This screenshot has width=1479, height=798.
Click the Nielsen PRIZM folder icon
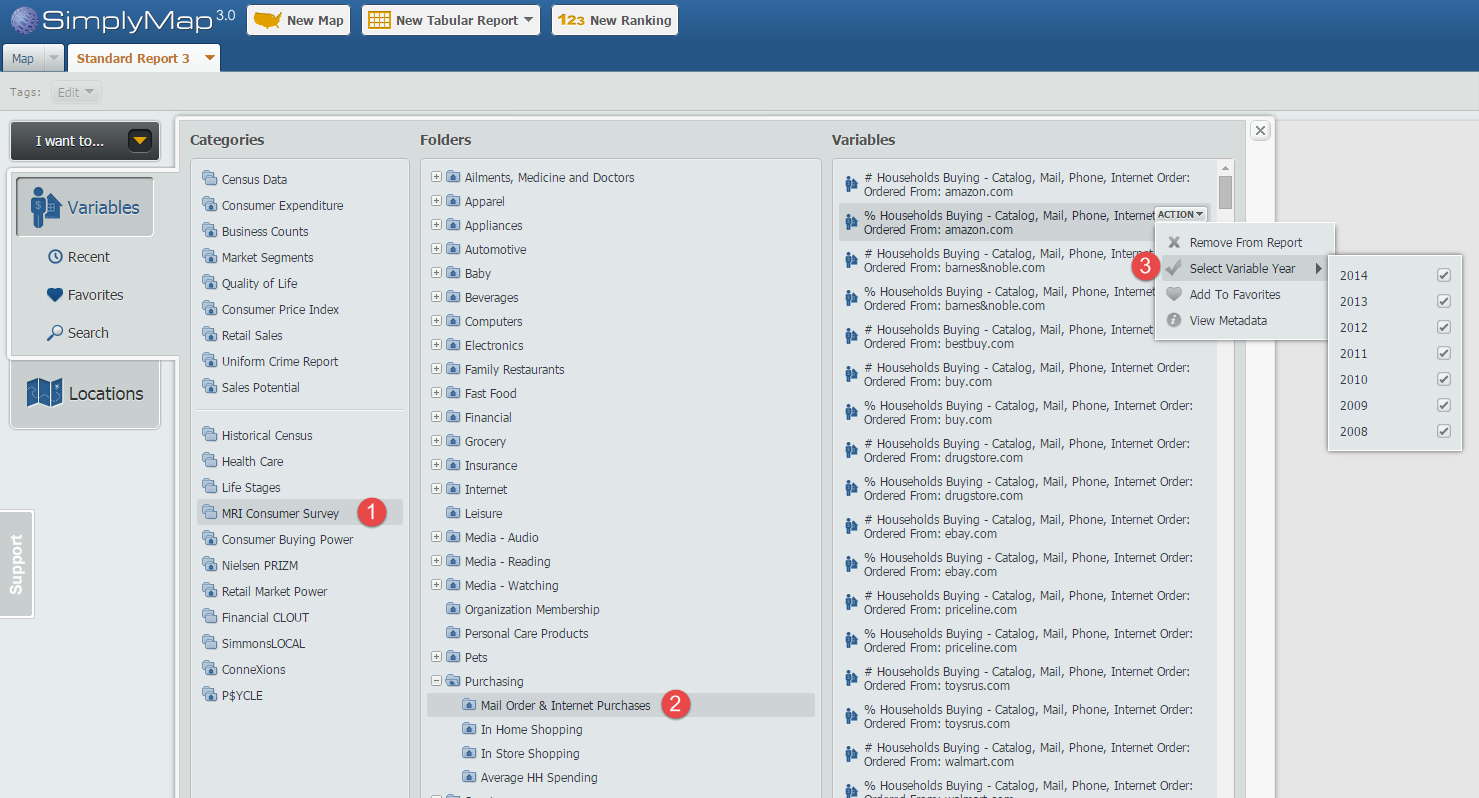click(x=209, y=564)
